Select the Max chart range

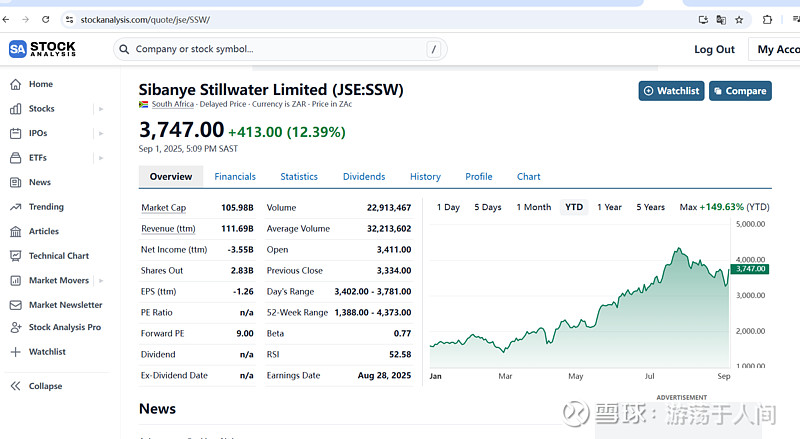click(x=688, y=207)
